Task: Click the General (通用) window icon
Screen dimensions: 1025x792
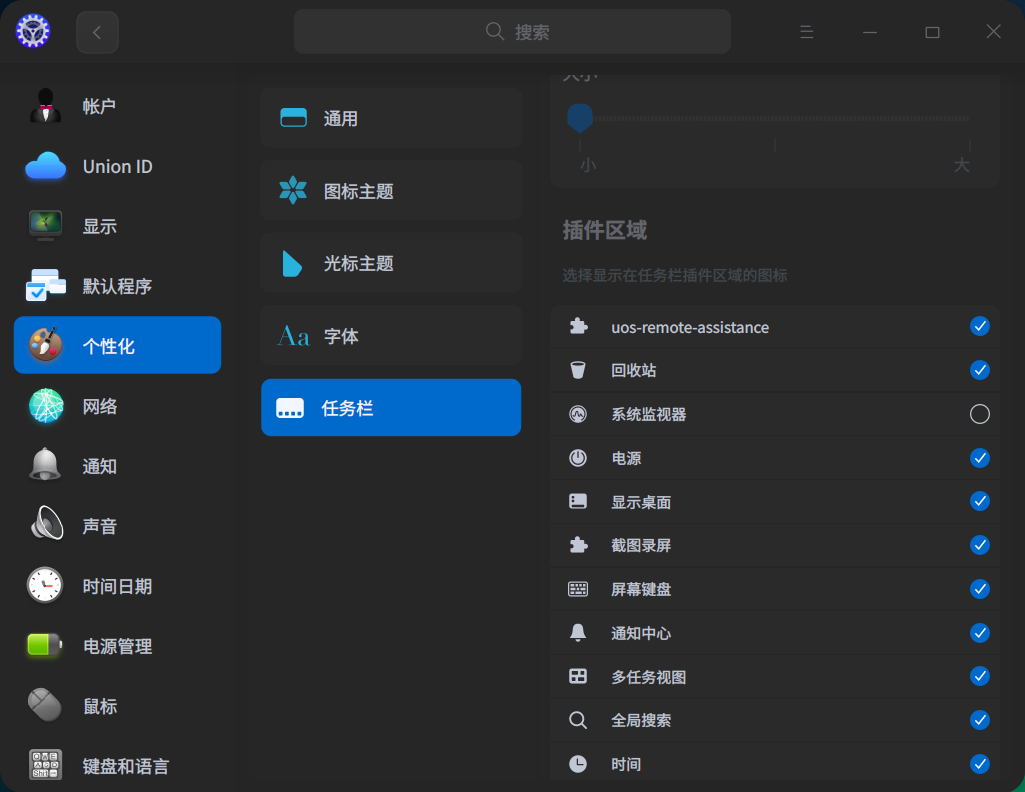Action: click(x=294, y=118)
